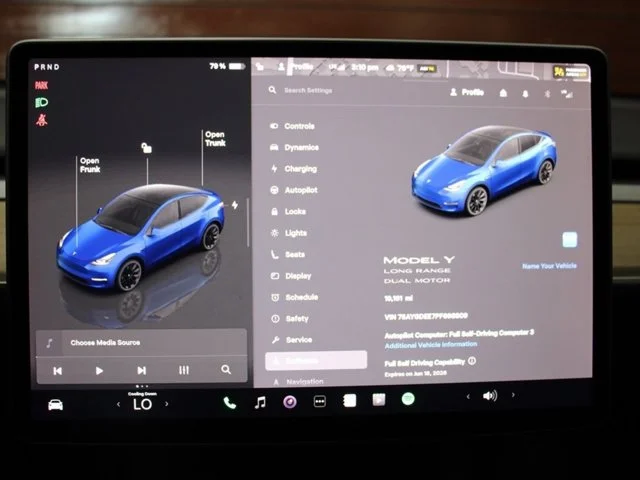Select the Autopilot menu item

pos(294,190)
